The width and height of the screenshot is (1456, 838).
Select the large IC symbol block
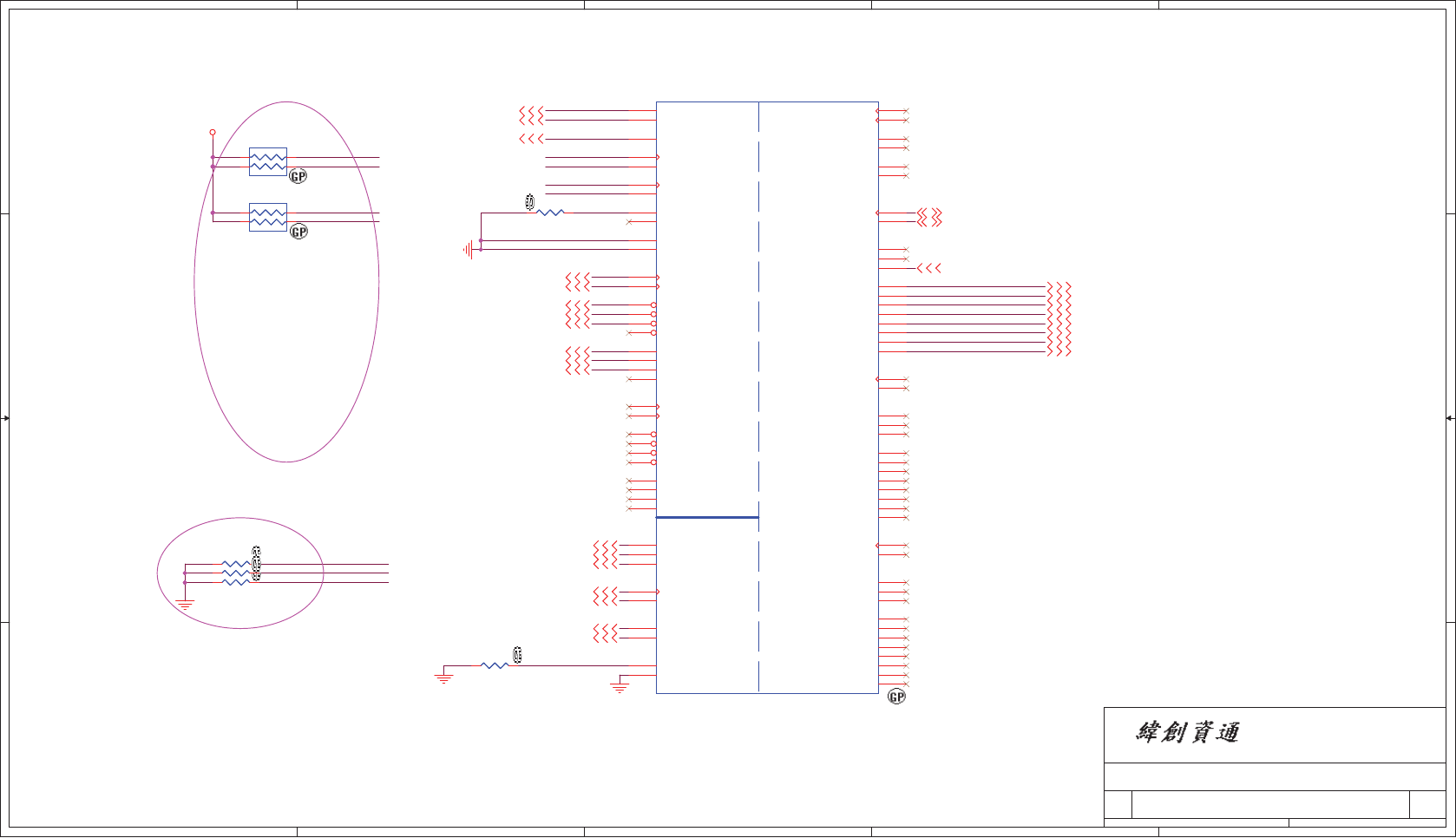click(x=767, y=397)
